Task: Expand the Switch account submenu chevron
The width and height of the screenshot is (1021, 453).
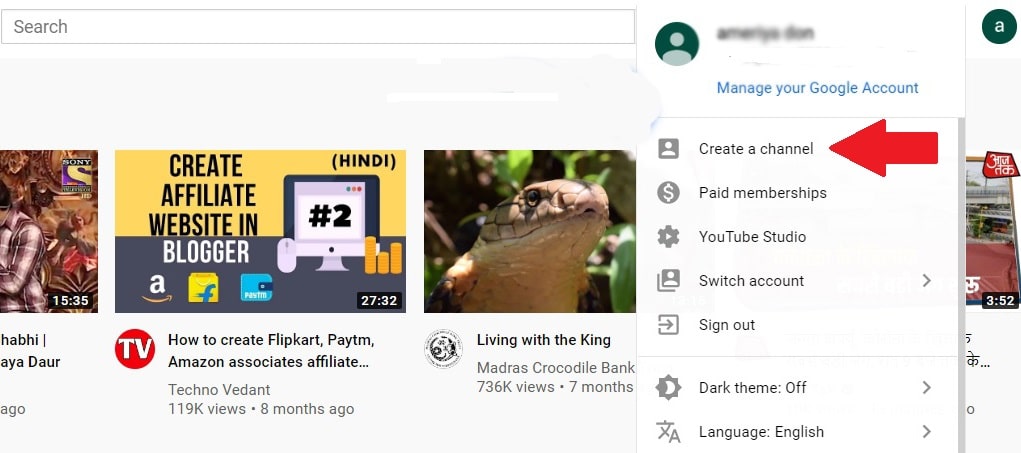Action: [926, 281]
